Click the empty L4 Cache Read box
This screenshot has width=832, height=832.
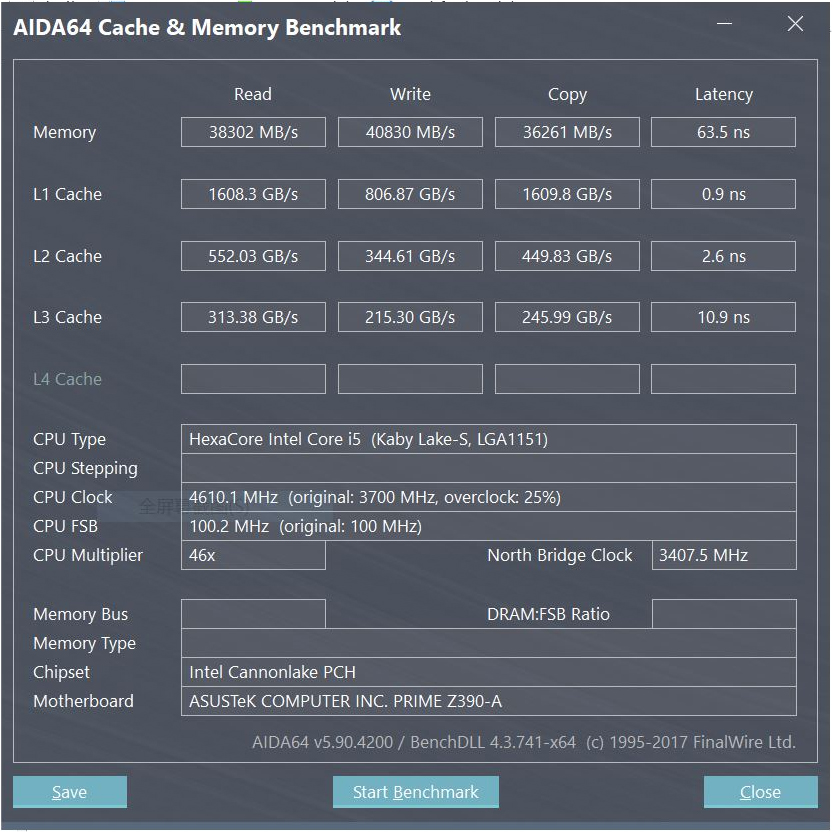[253, 379]
